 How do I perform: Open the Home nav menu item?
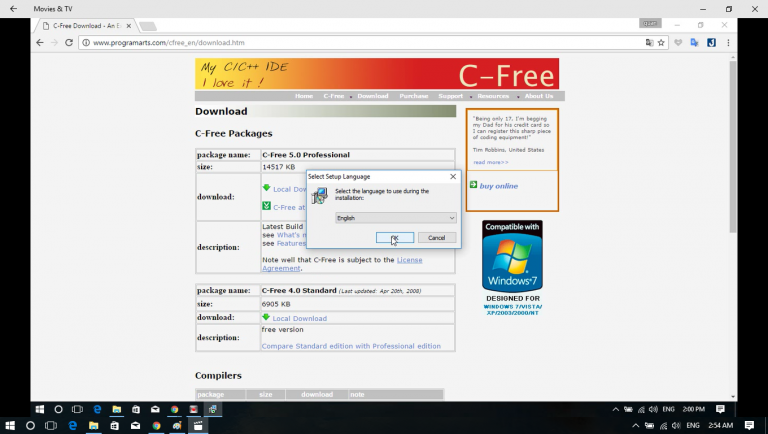[304, 96]
